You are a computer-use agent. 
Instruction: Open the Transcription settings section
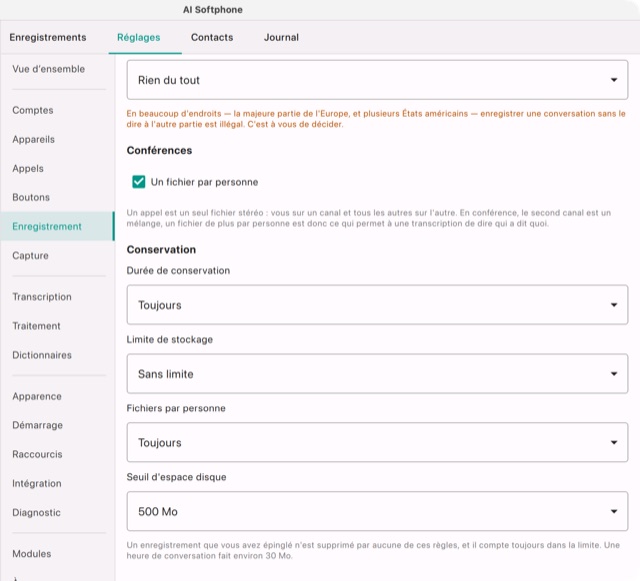pos(57,297)
